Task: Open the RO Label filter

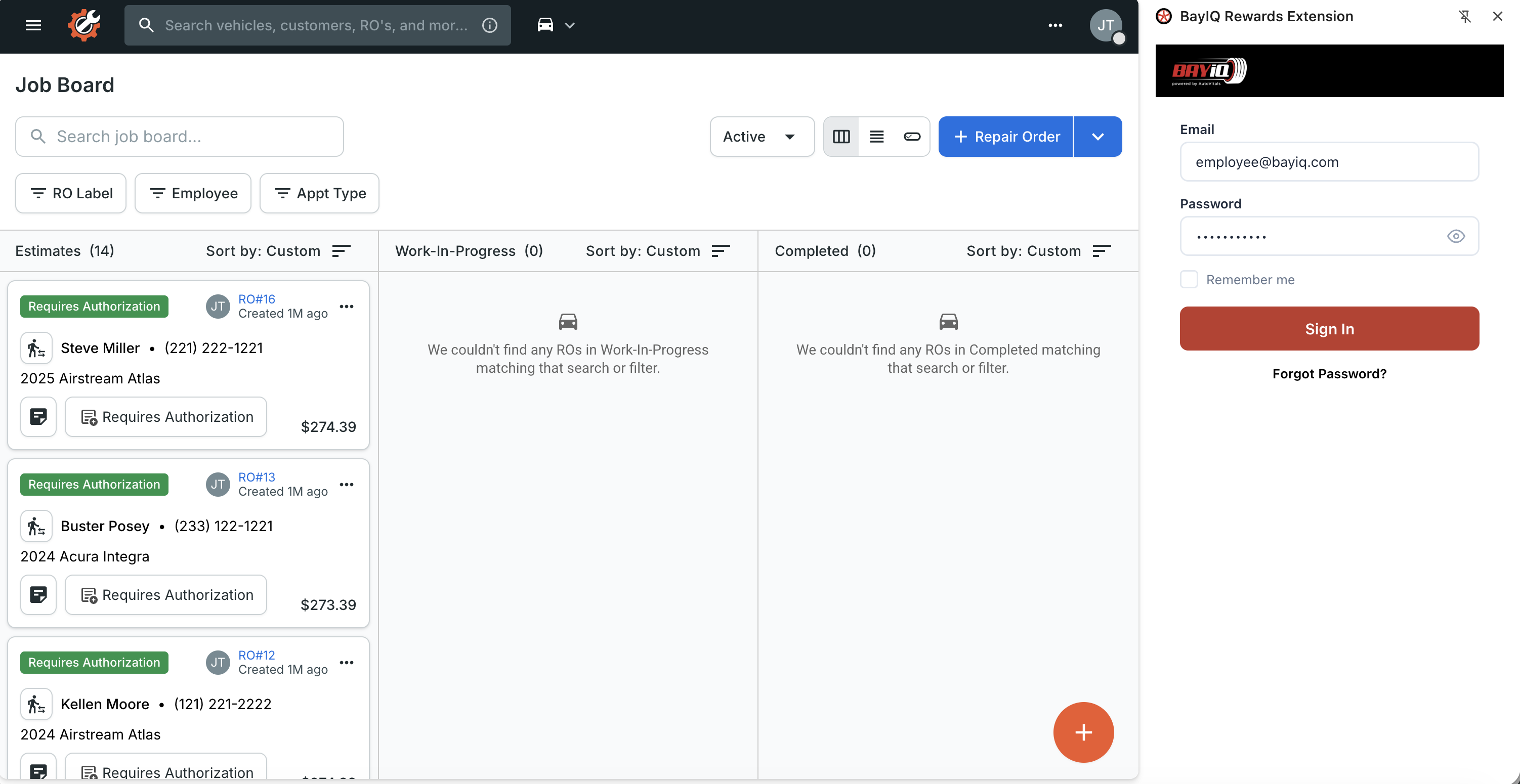Action: click(71, 193)
